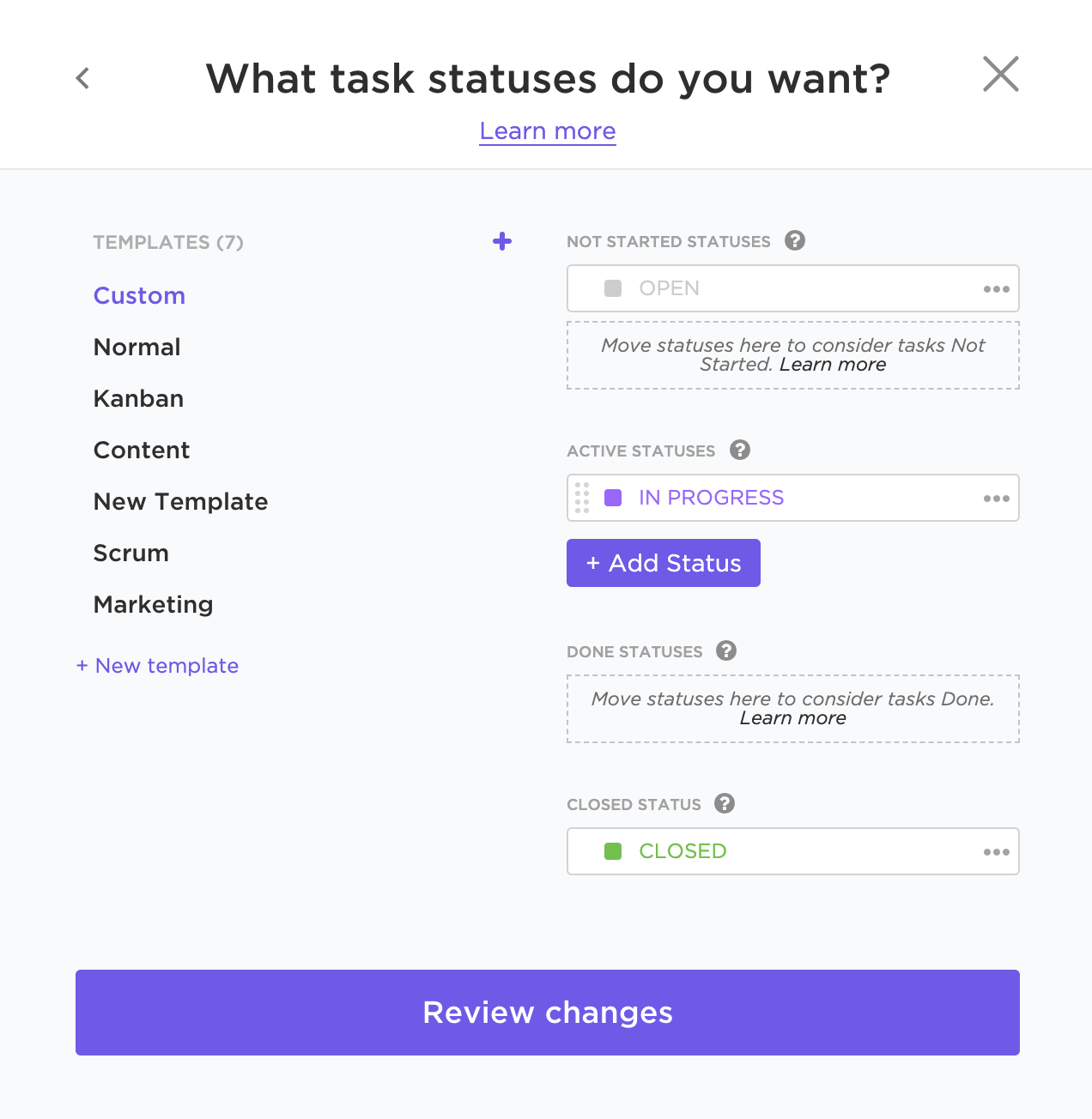This screenshot has width=1092, height=1119.
Task: Close the task statuses dialog
Action: 1000,75
